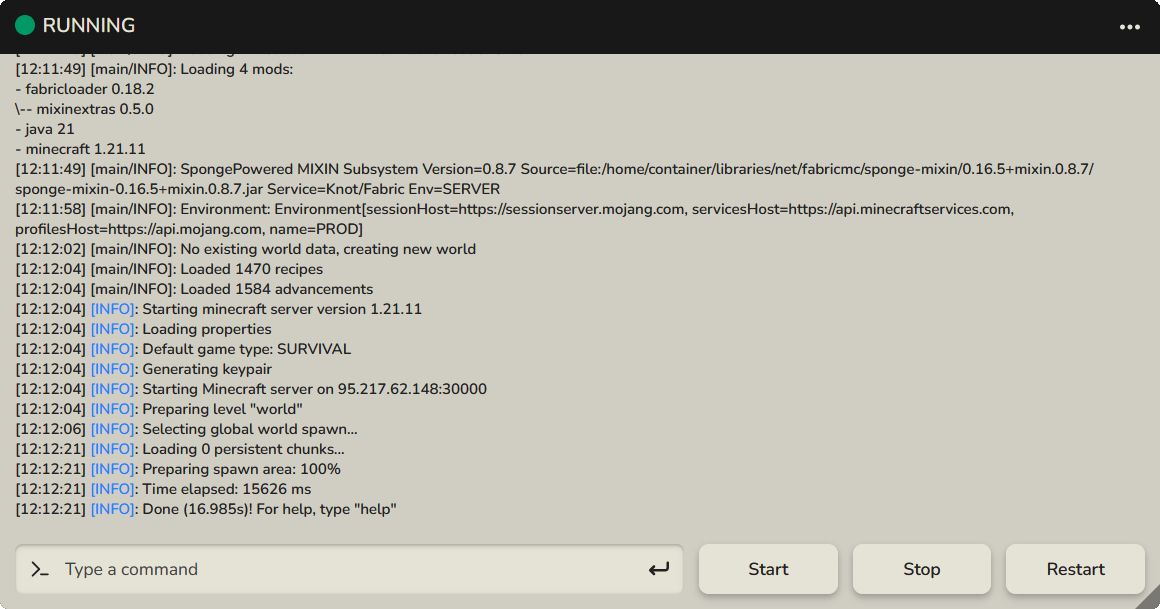Click the "Default game type: SURVIVAL" log entry
The width and height of the screenshot is (1160, 609).
click(x=246, y=349)
